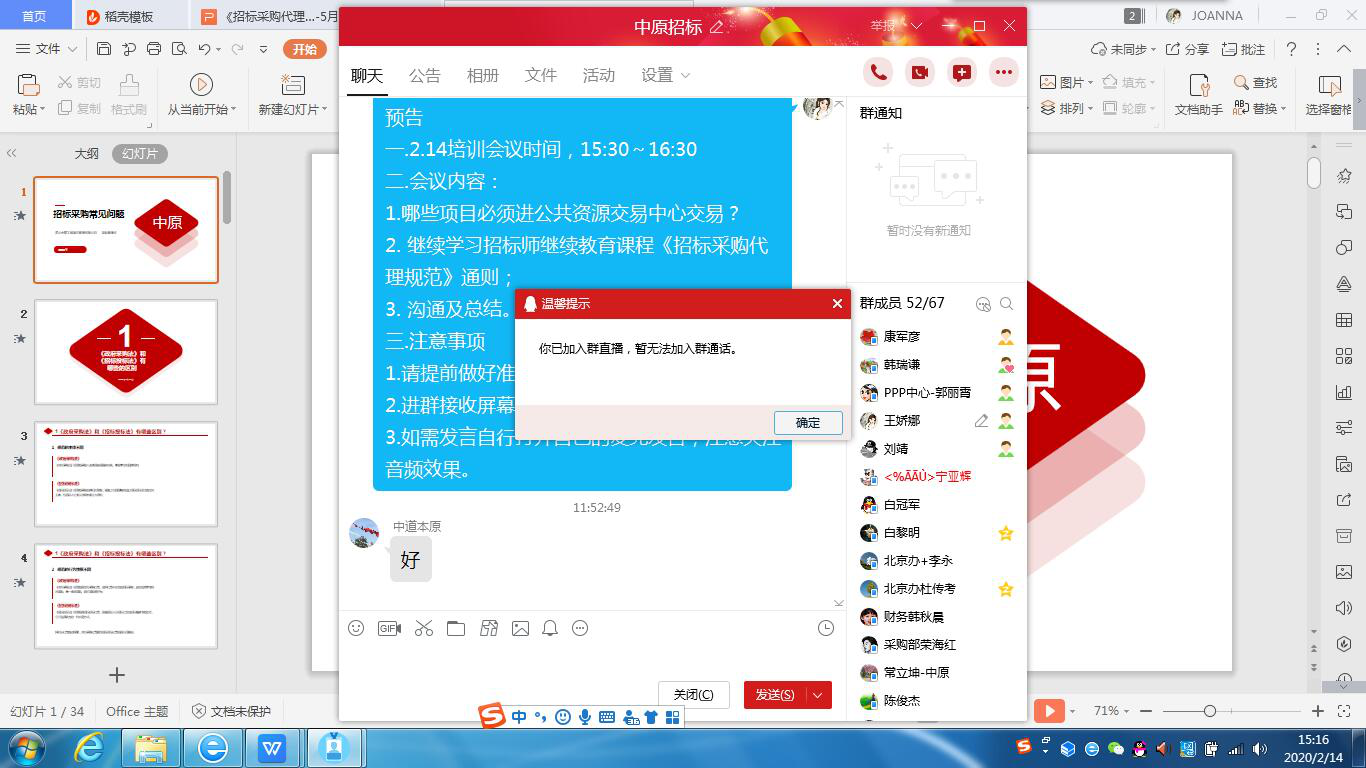This screenshot has width=1366, height=768.
Task: Open Windows Start button
Action: (25, 748)
